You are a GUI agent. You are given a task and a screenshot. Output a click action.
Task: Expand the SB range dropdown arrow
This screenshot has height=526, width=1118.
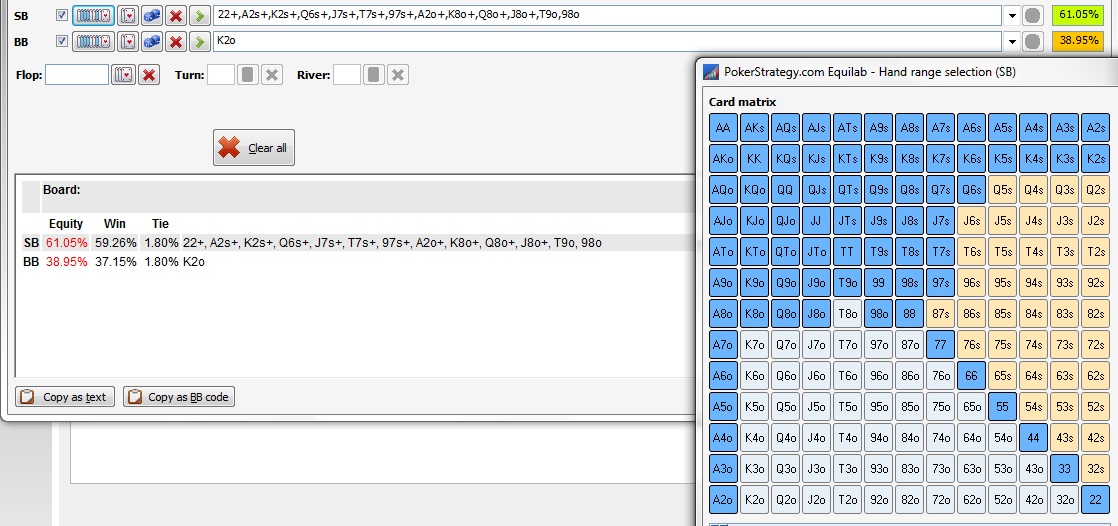click(1013, 16)
